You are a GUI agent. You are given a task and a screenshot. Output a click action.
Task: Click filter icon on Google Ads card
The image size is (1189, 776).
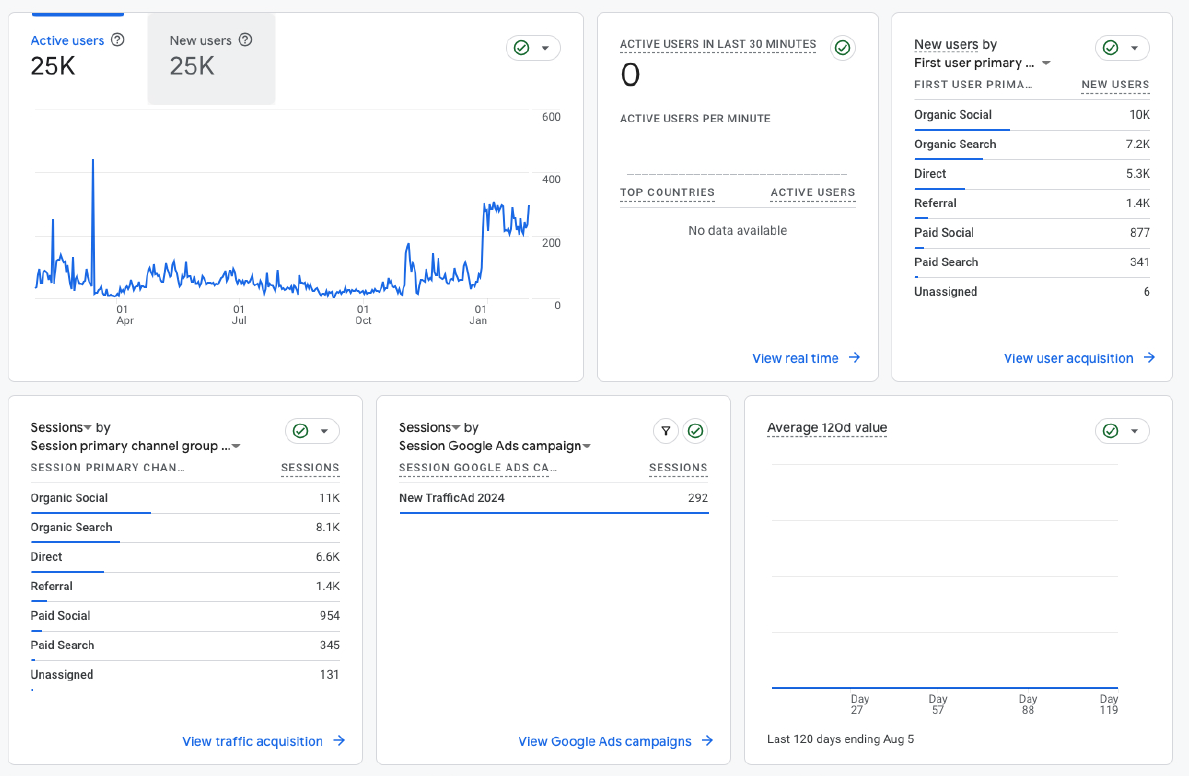(x=665, y=431)
